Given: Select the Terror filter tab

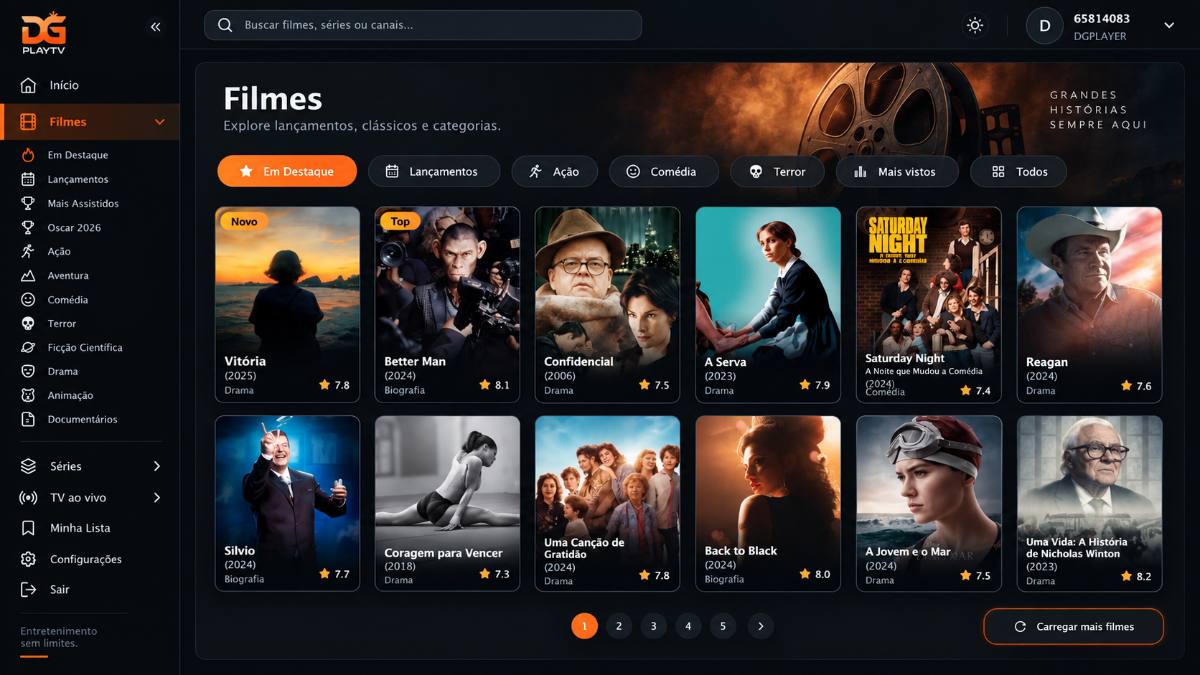Looking at the screenshot, I should tap(777, 171).
